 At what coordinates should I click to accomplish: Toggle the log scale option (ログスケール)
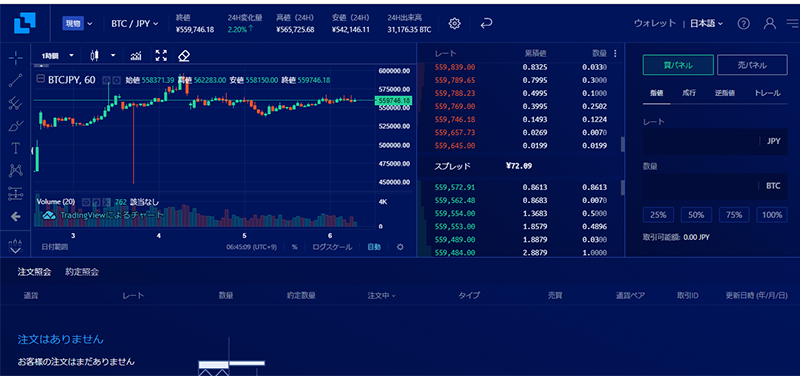click(x=332, y=247)
